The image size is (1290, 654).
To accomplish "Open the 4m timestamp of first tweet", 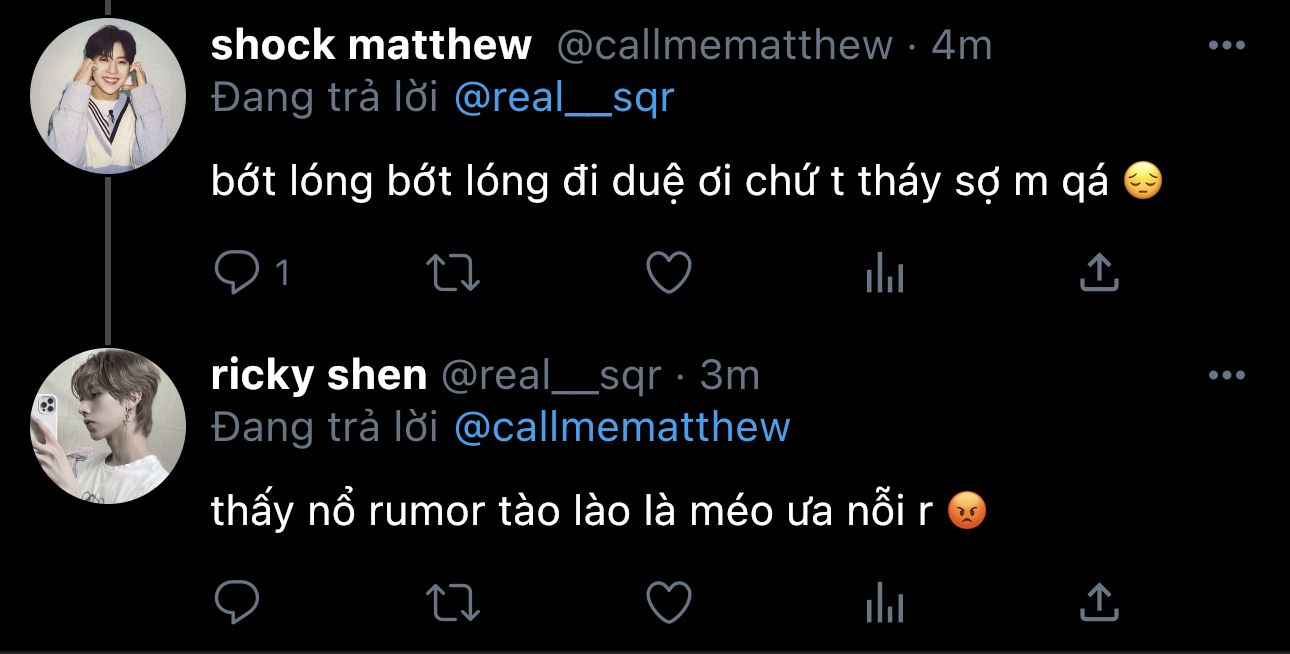I will [961, 45].
